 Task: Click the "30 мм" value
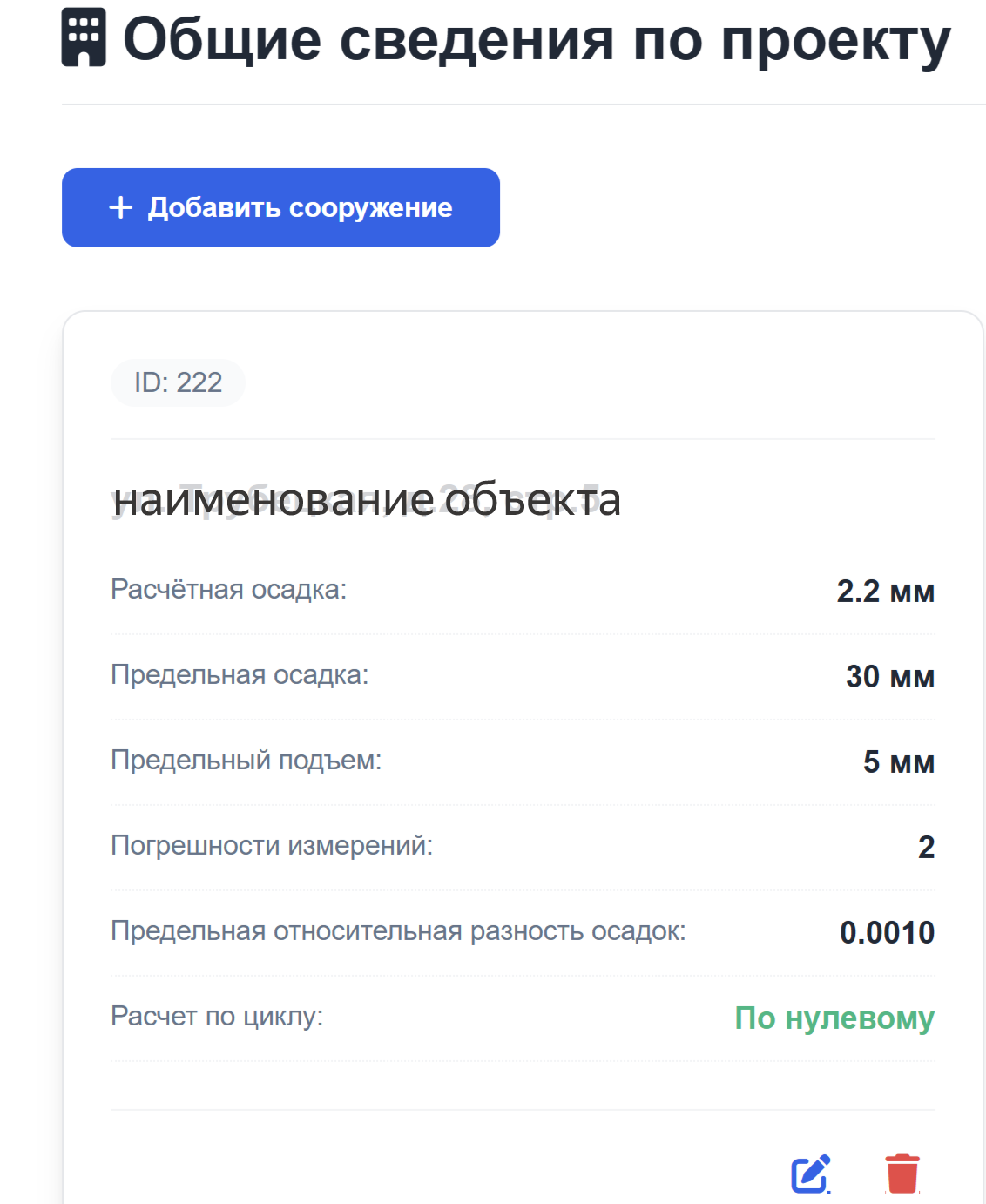point(889,677)
